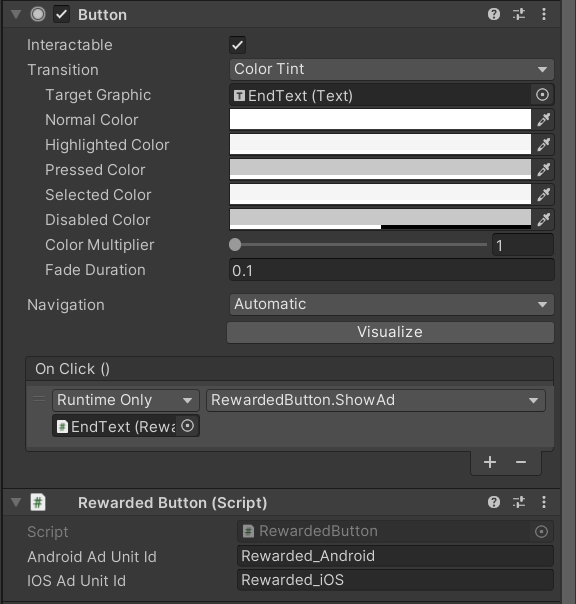
Task: Click the IOS Ad Unit Id field
Action: tap(395, 580)
